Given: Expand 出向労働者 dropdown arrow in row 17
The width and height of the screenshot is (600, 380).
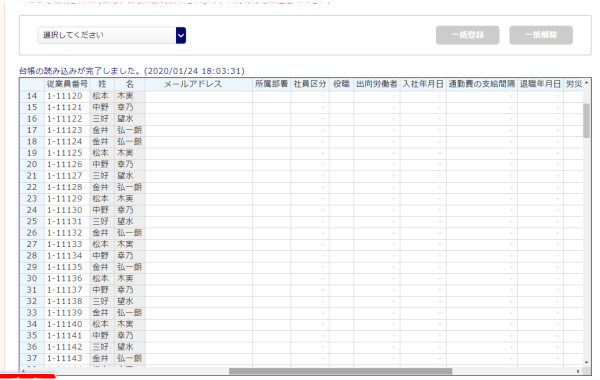Looking at the screenshot, I should [394, 130].
